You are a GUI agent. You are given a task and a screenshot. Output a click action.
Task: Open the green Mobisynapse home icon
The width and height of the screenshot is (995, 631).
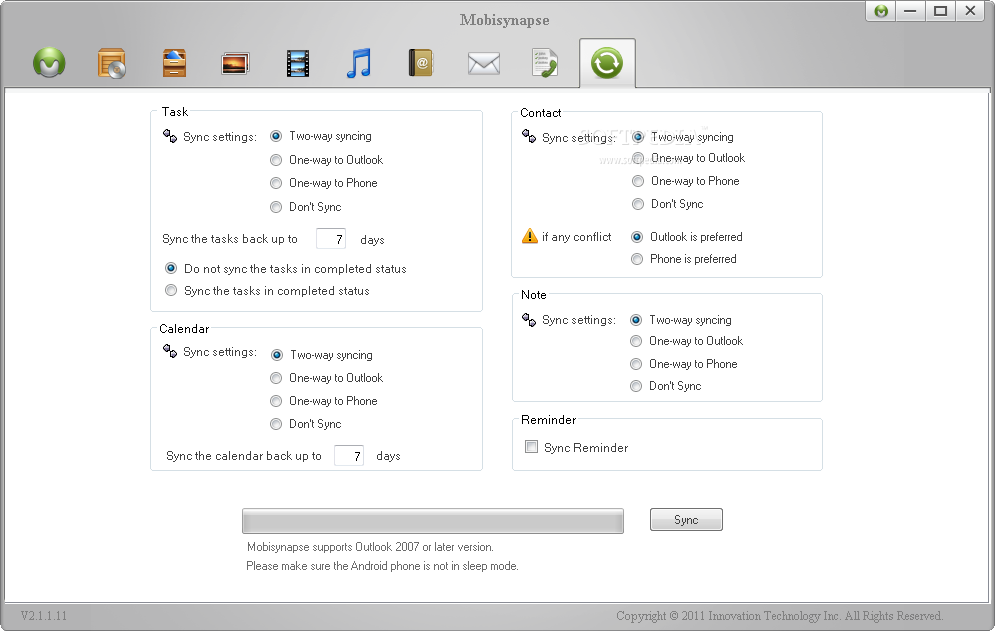tap(49, 63)
